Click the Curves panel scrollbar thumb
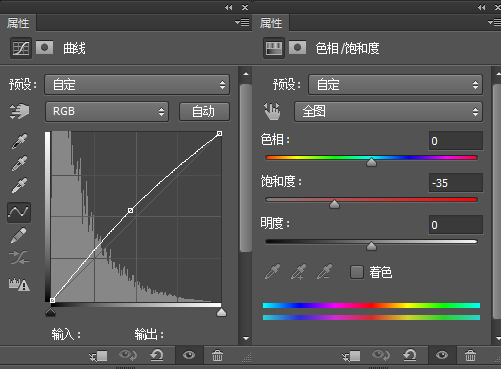The image size is (501, 369). pyautogui.click(x=246, y=168)
